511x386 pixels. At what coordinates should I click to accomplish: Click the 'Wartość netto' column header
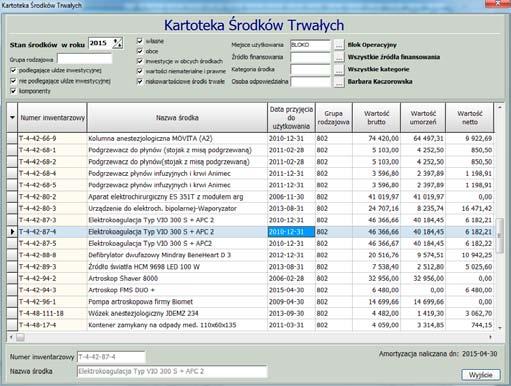470,118
